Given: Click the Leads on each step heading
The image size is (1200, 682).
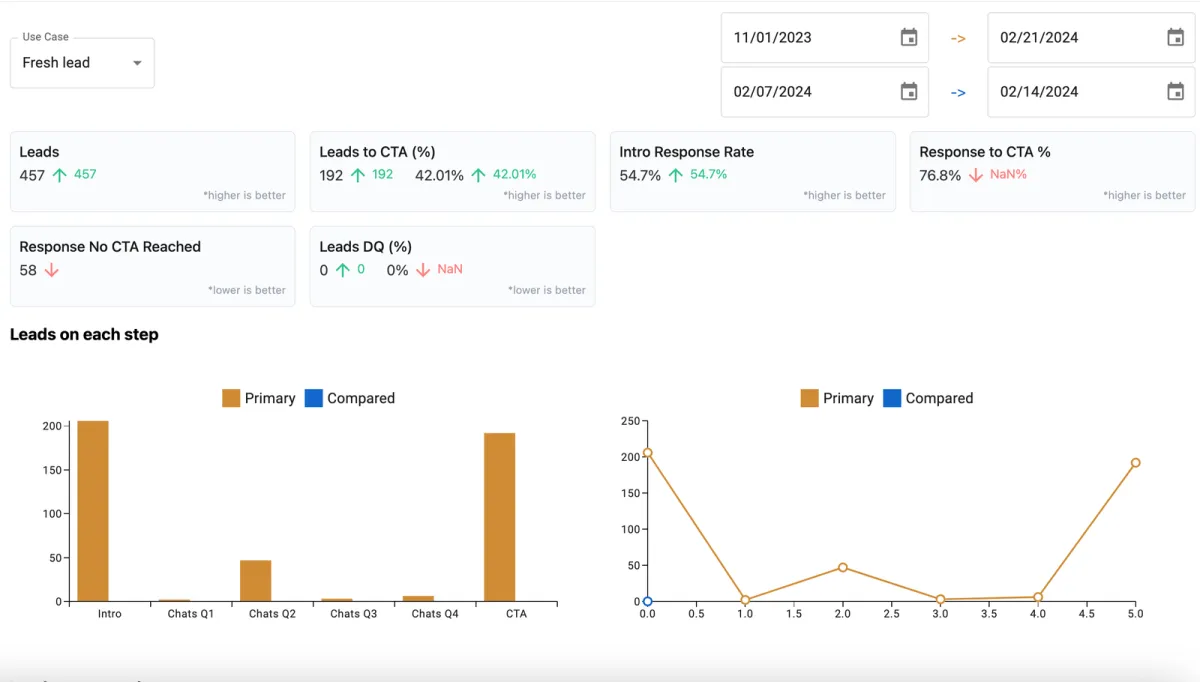Looking at the screenshot, I should click(84, 335).
